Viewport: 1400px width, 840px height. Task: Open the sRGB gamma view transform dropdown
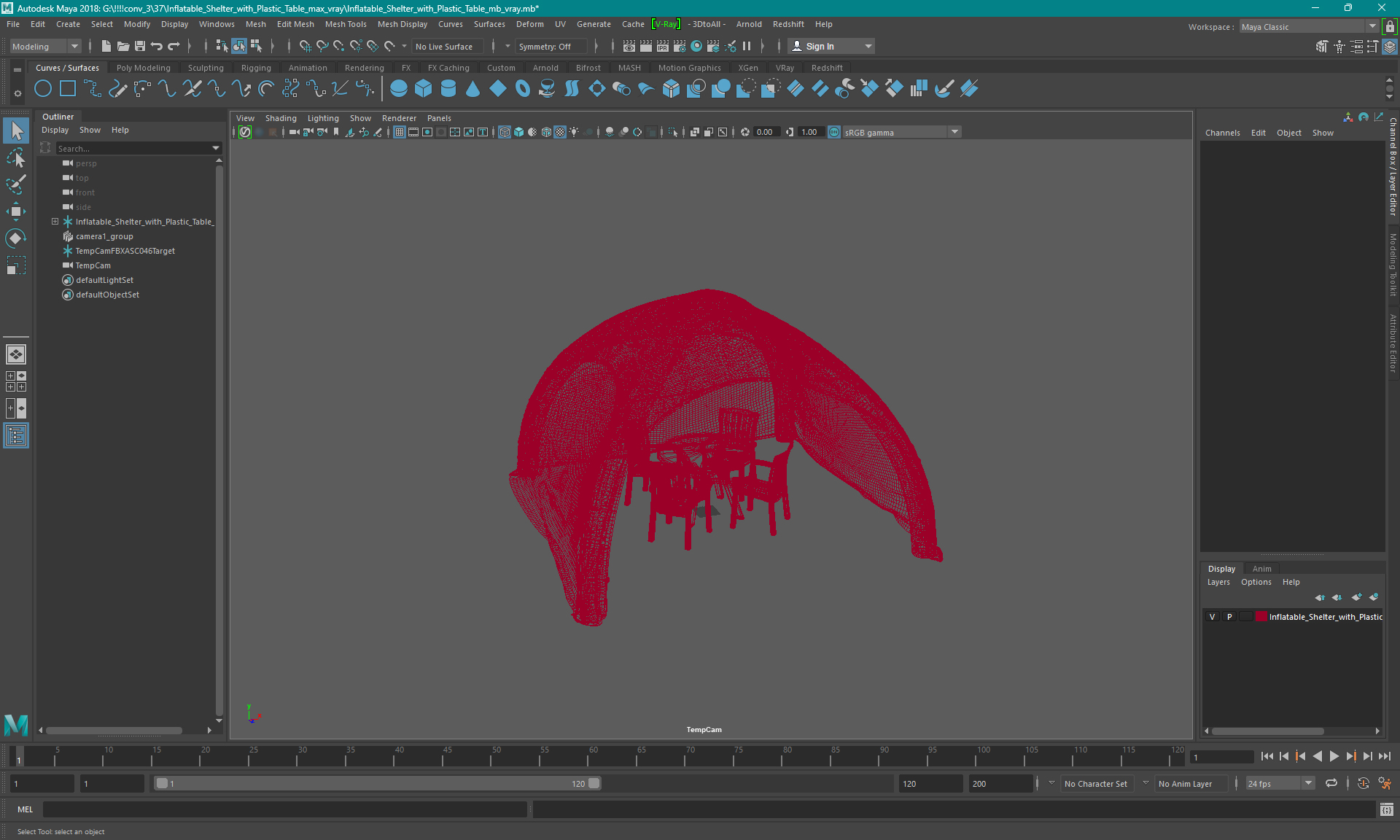(x=902, y=132)
